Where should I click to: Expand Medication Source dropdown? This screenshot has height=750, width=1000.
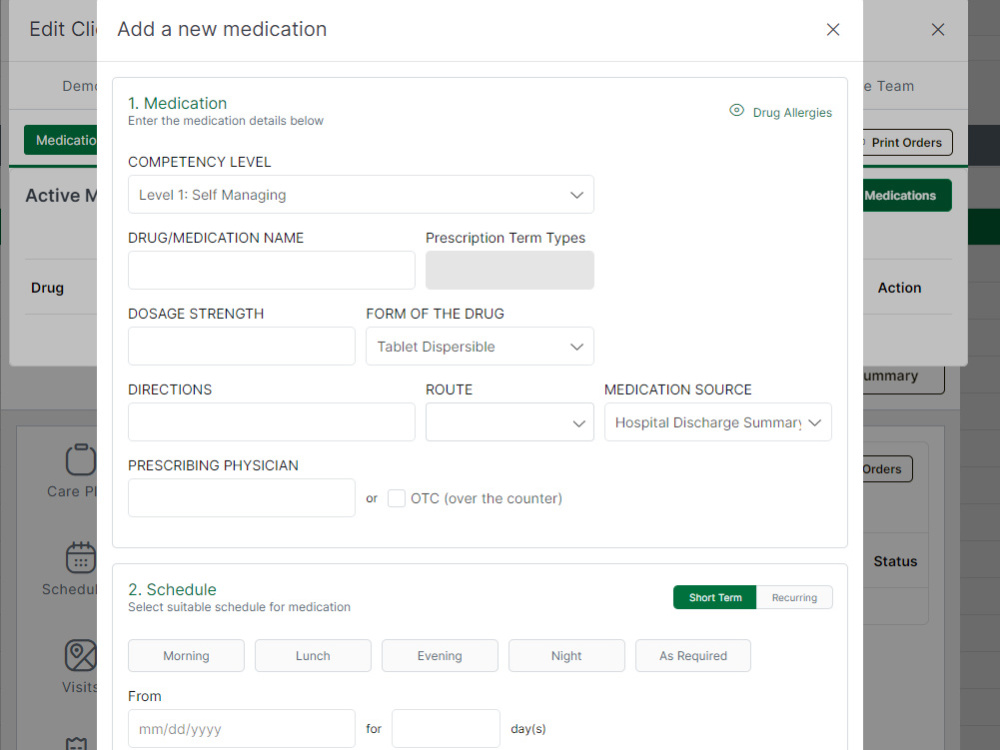717,422
